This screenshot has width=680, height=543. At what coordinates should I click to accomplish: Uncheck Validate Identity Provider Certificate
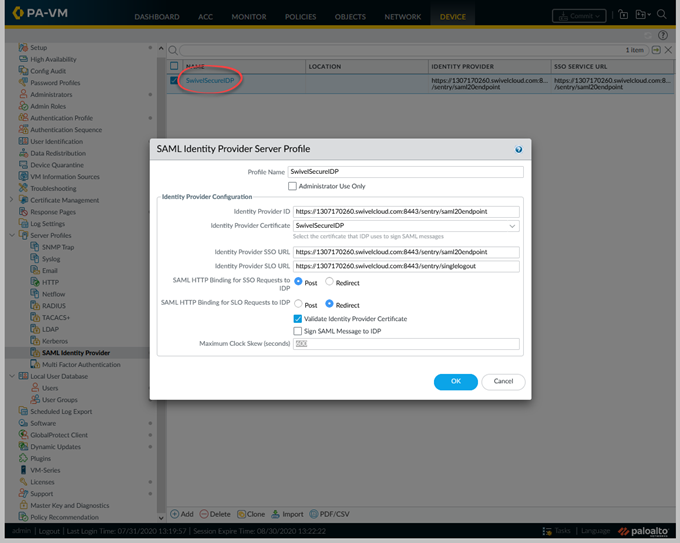pos(298,318)
